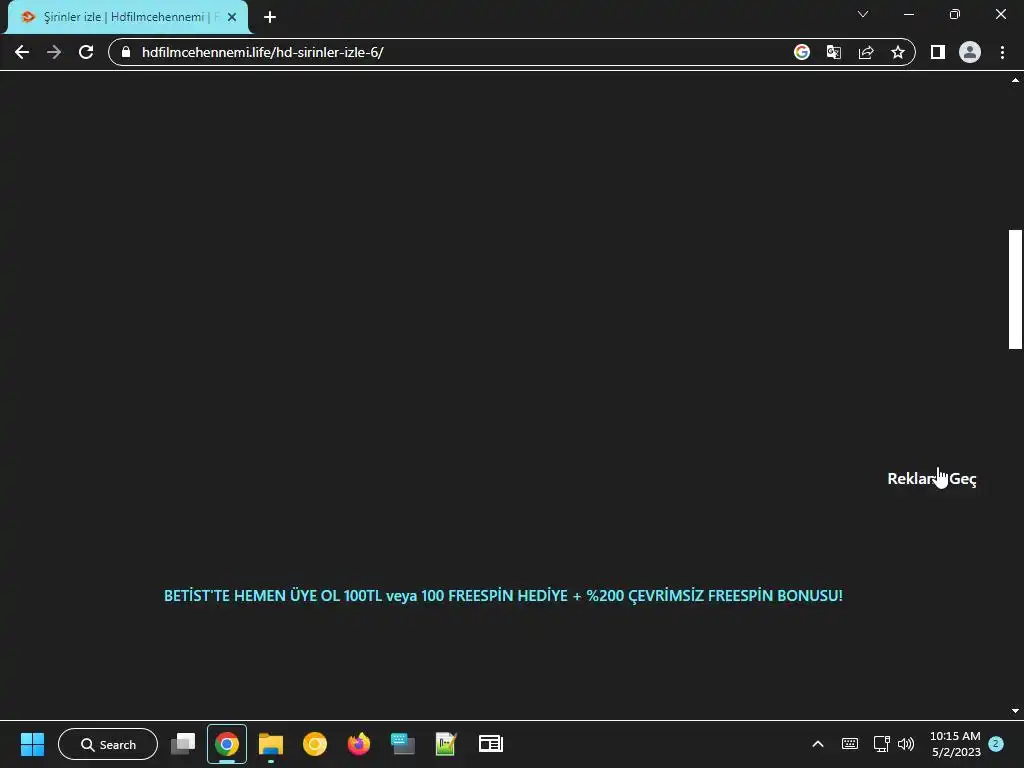Open the notification badge showing 2
The height and width of the screenshot is (768, 1024).
tap(996, 744)
